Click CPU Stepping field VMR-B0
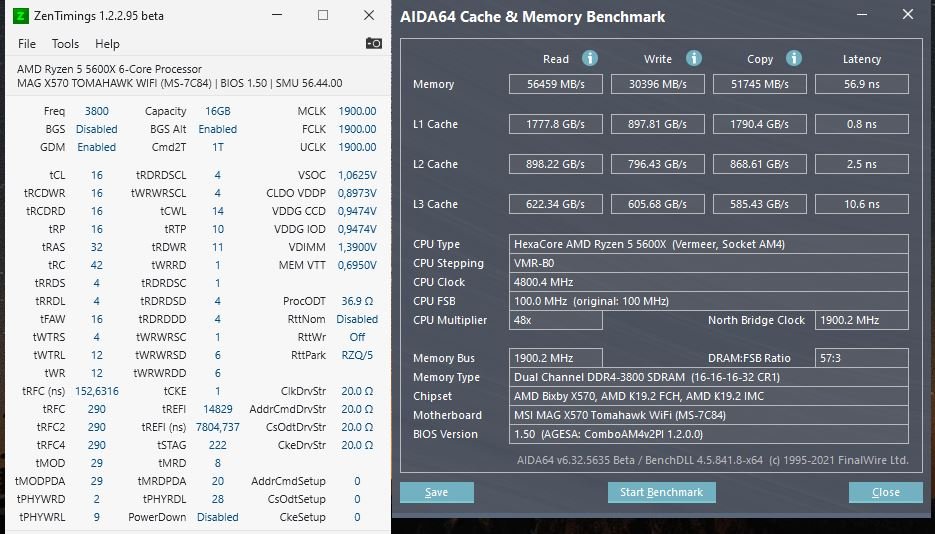 708,263
